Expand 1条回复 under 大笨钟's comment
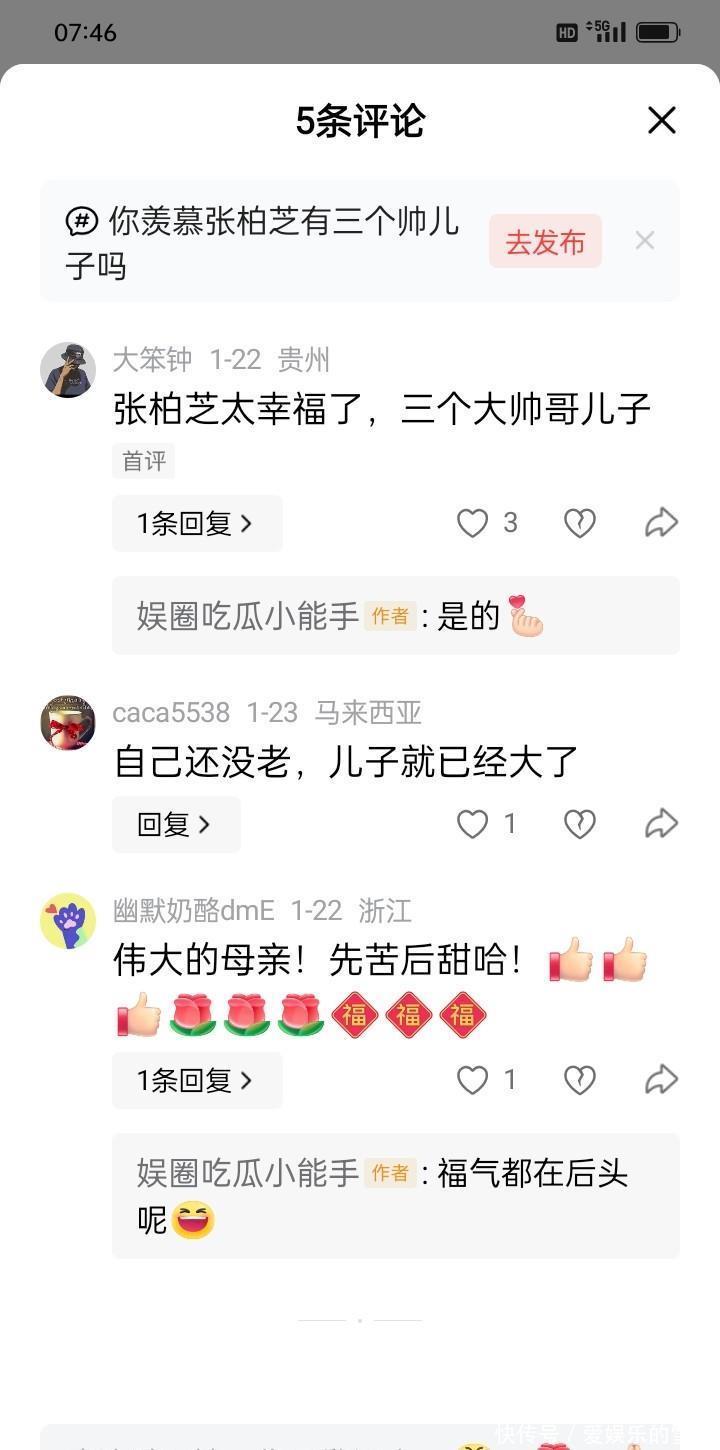720x1450 pixels. click(197, 523)
